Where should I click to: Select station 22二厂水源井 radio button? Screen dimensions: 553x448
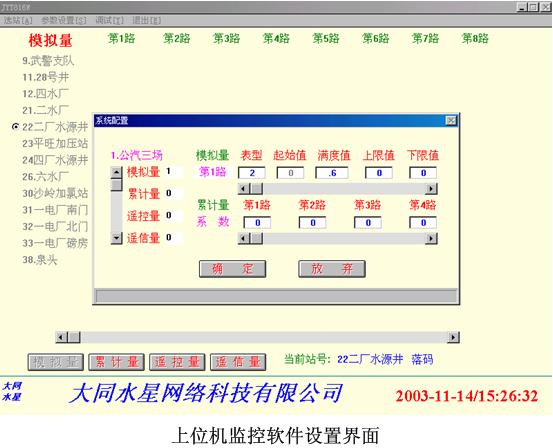(16, 126)
